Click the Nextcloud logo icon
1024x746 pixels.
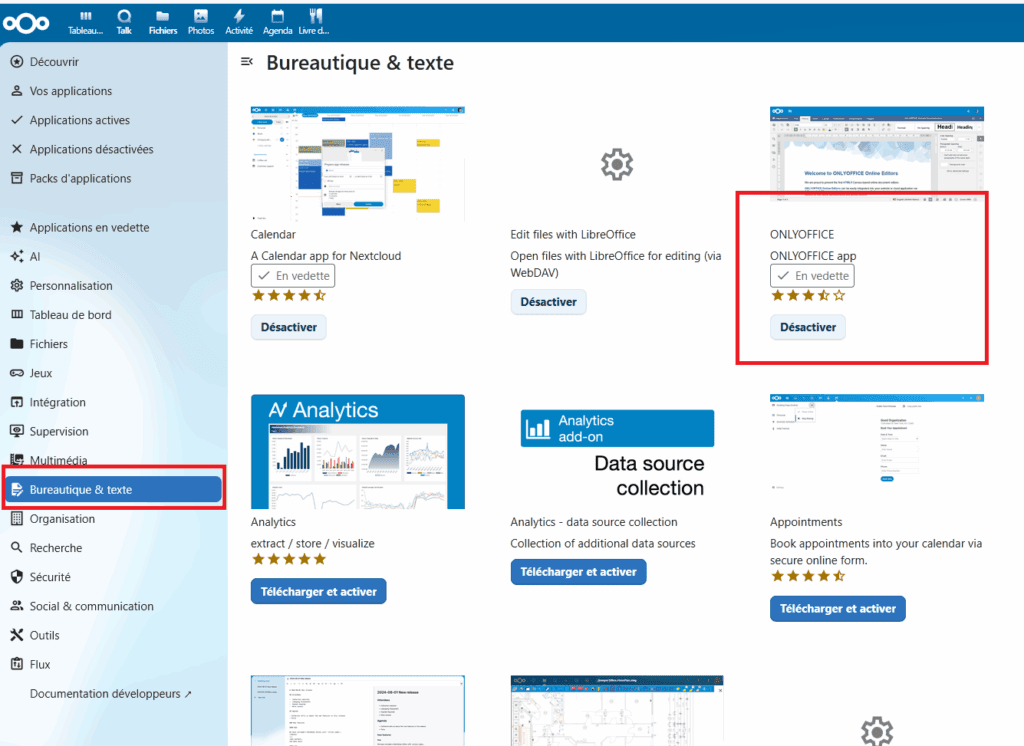[x=27, y=23]
